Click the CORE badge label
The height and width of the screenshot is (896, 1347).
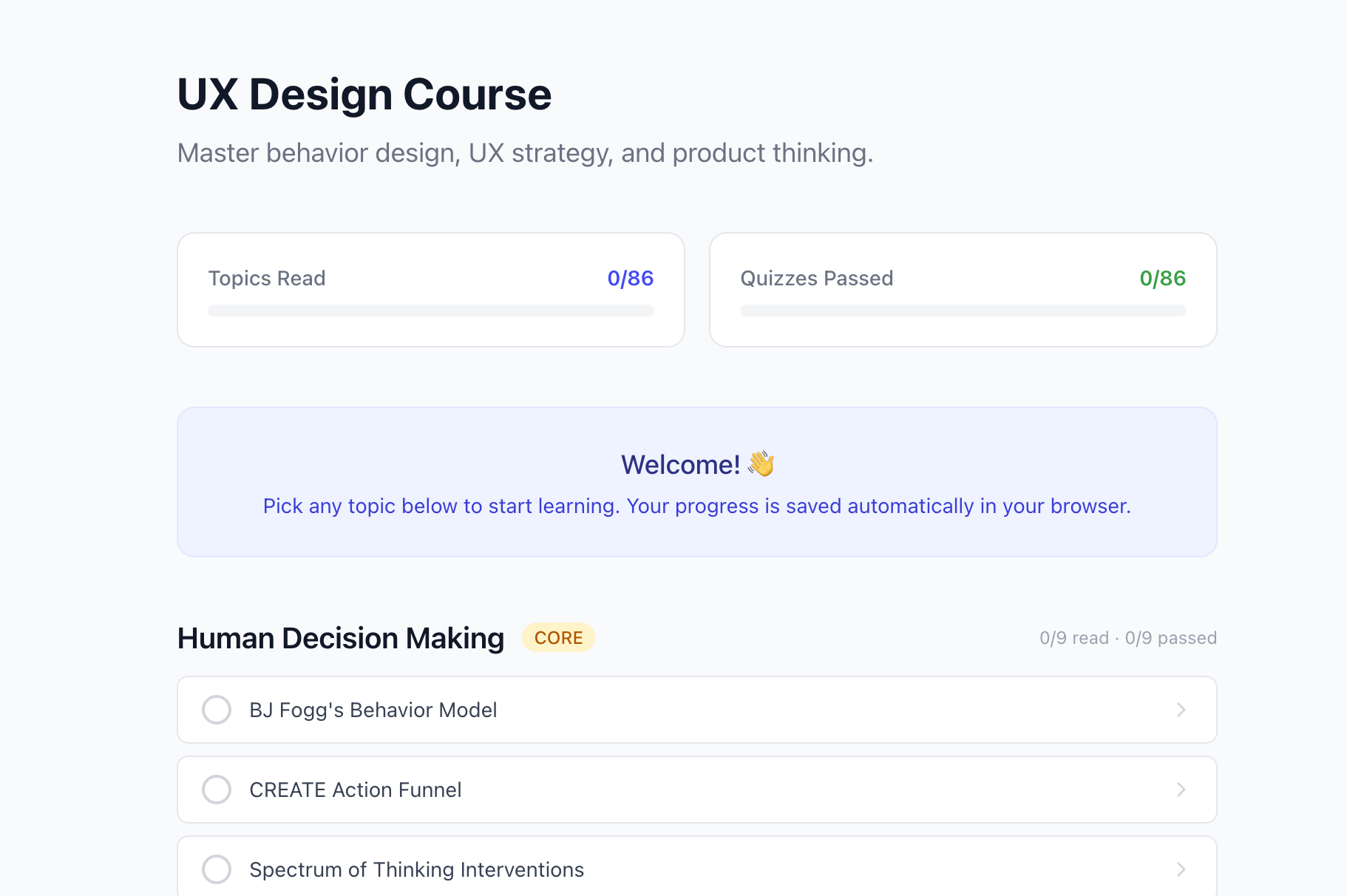pos(558,637)
